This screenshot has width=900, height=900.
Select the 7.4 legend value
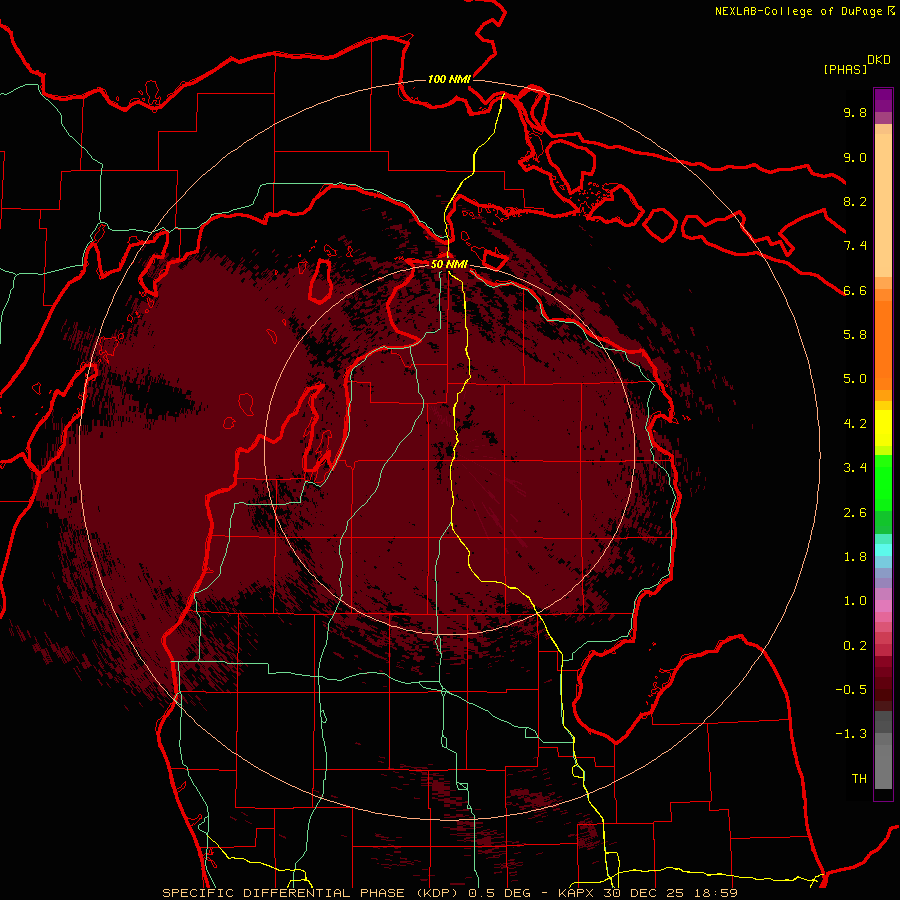855,246
